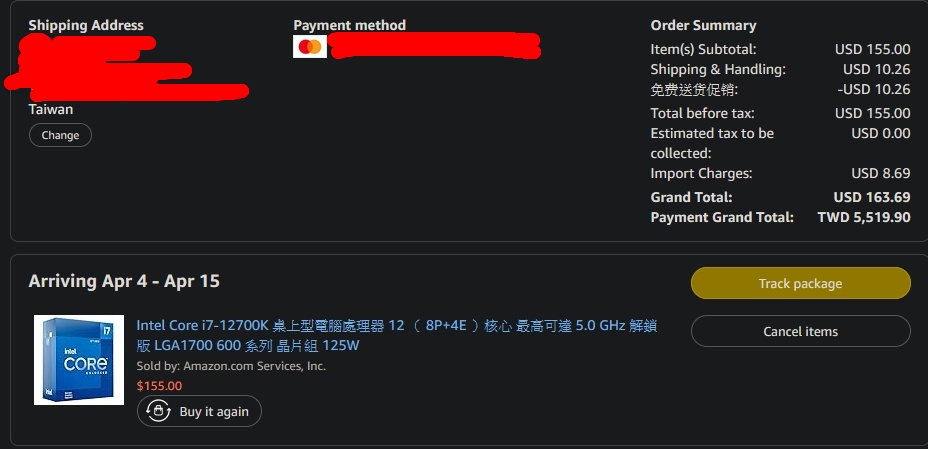Click the circular arrows Buy it again icon
Image resolution: width=928 pixels, height=449 pixels.
pyautogui.click(x=158, y=411)
